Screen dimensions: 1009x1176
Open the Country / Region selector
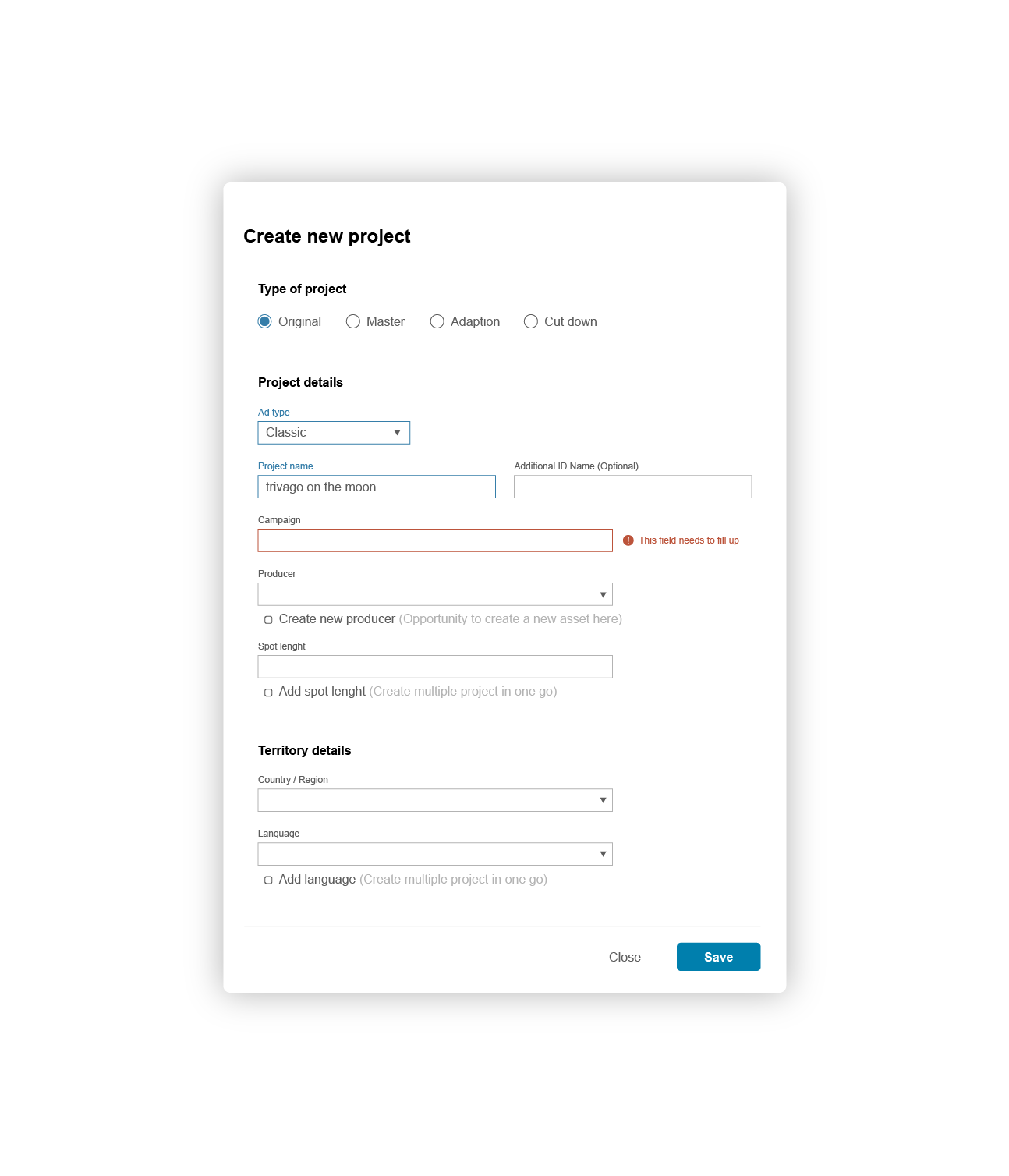[435, 799]
